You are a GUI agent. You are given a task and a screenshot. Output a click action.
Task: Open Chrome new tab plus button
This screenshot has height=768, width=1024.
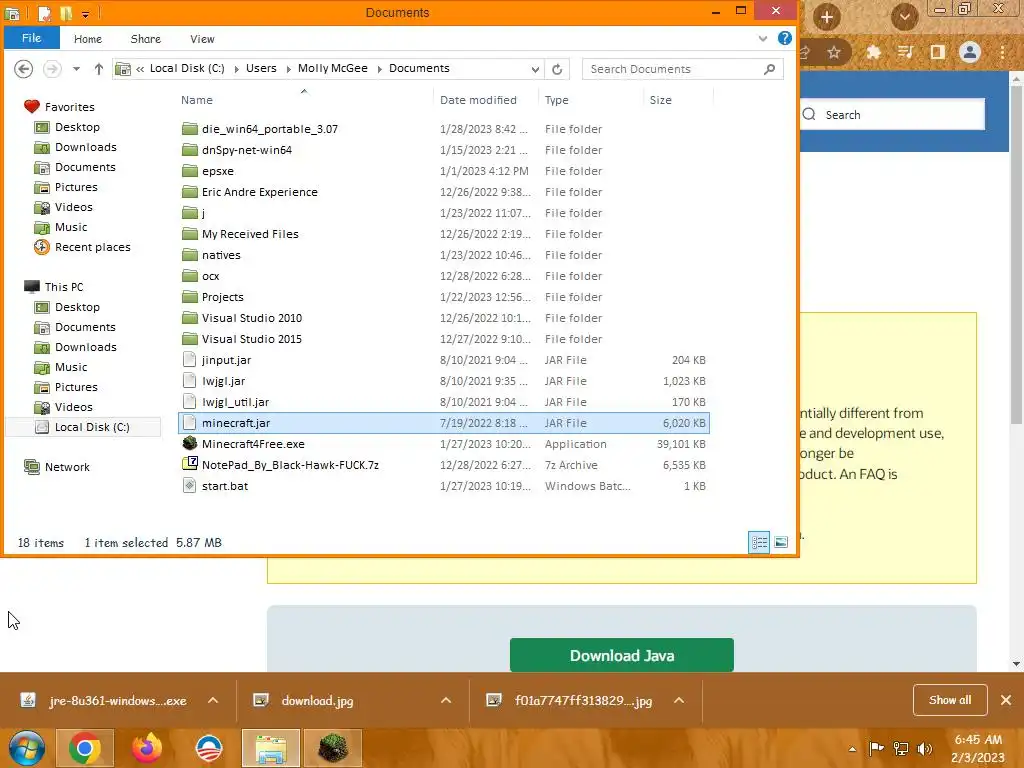[x=827, y=17]
